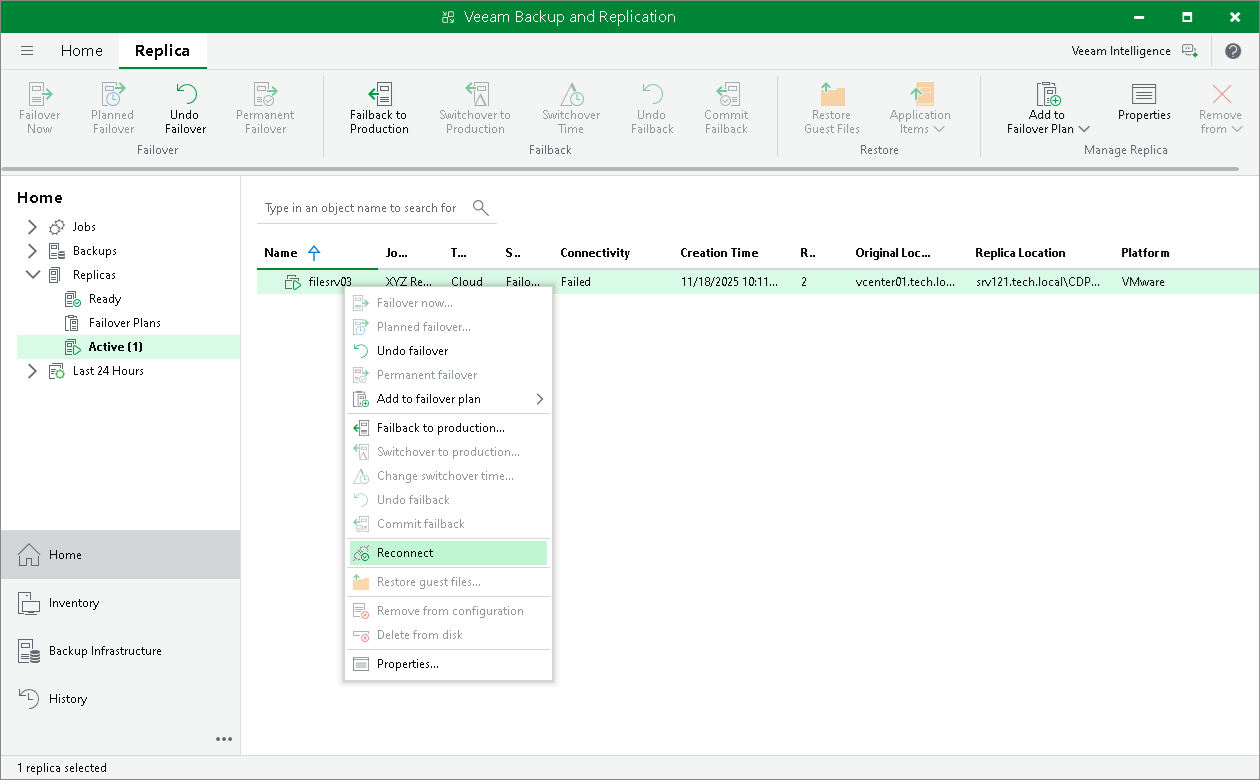Select the Failover Now ribbon icon
This screenshot has width=1260, height=780.
pos(39,105)
